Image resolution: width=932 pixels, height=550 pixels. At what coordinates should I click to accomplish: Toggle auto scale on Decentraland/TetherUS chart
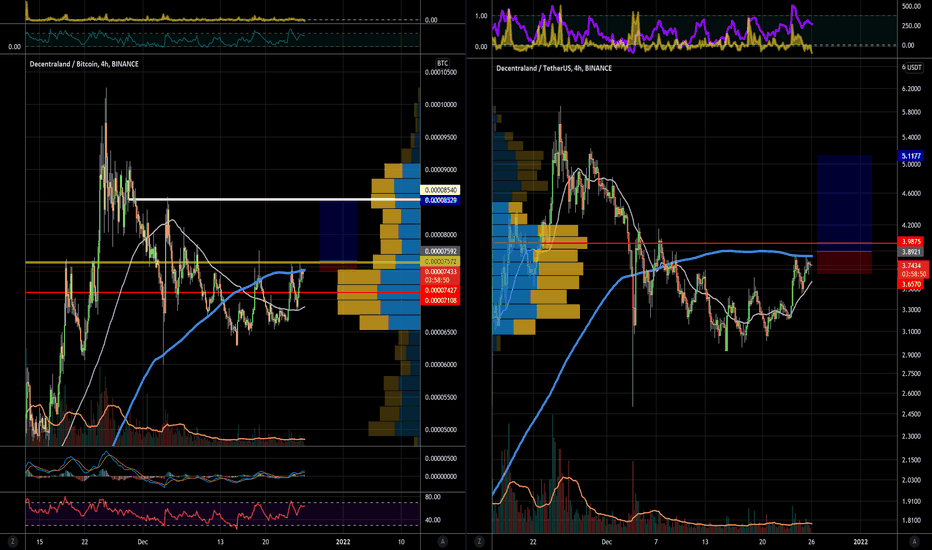pos(915,541)
